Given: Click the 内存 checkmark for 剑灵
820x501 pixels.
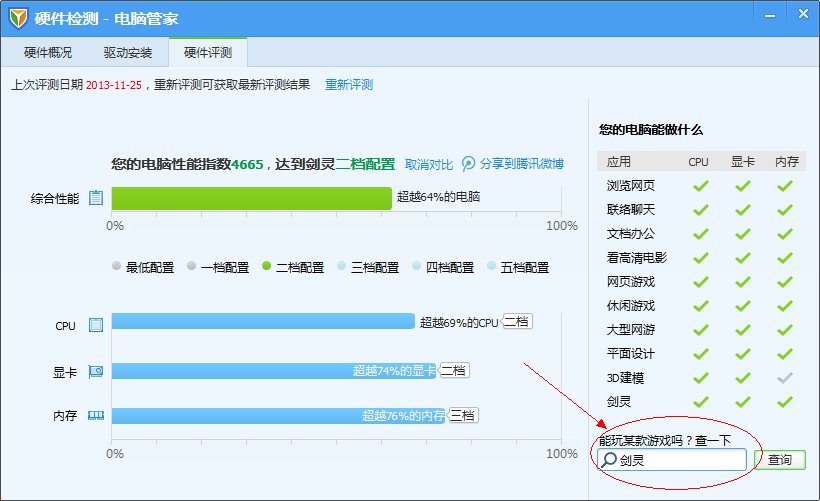Looking at the screenshot, I should [784, 402].
